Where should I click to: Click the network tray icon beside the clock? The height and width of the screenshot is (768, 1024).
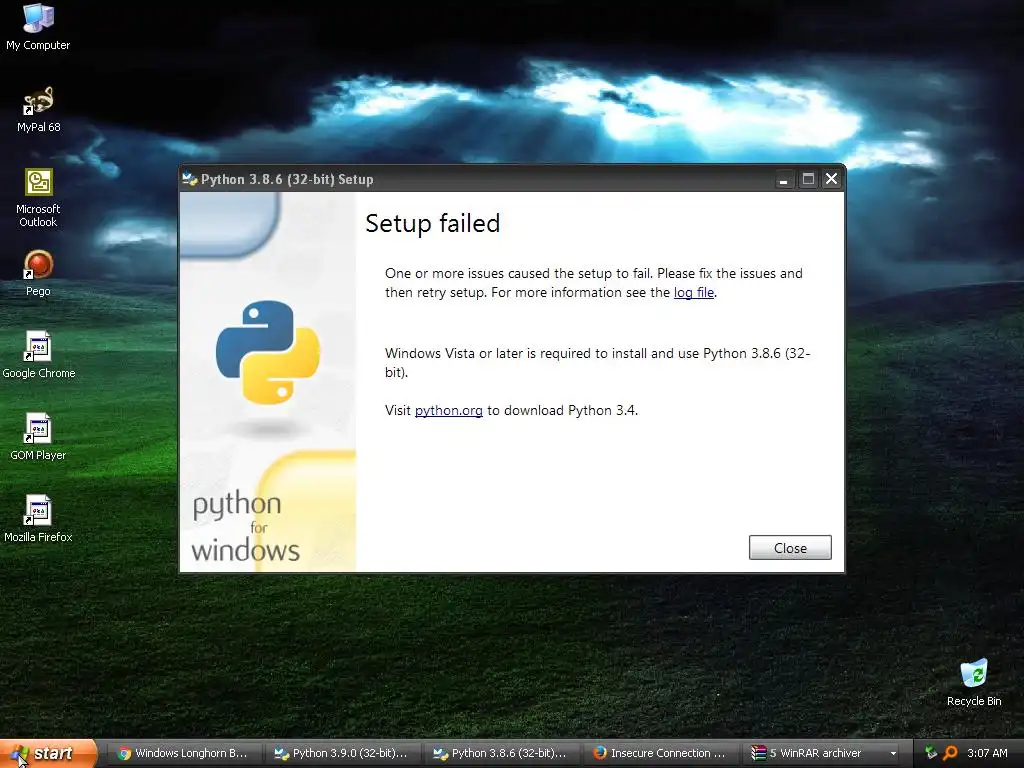click(931, 753)
